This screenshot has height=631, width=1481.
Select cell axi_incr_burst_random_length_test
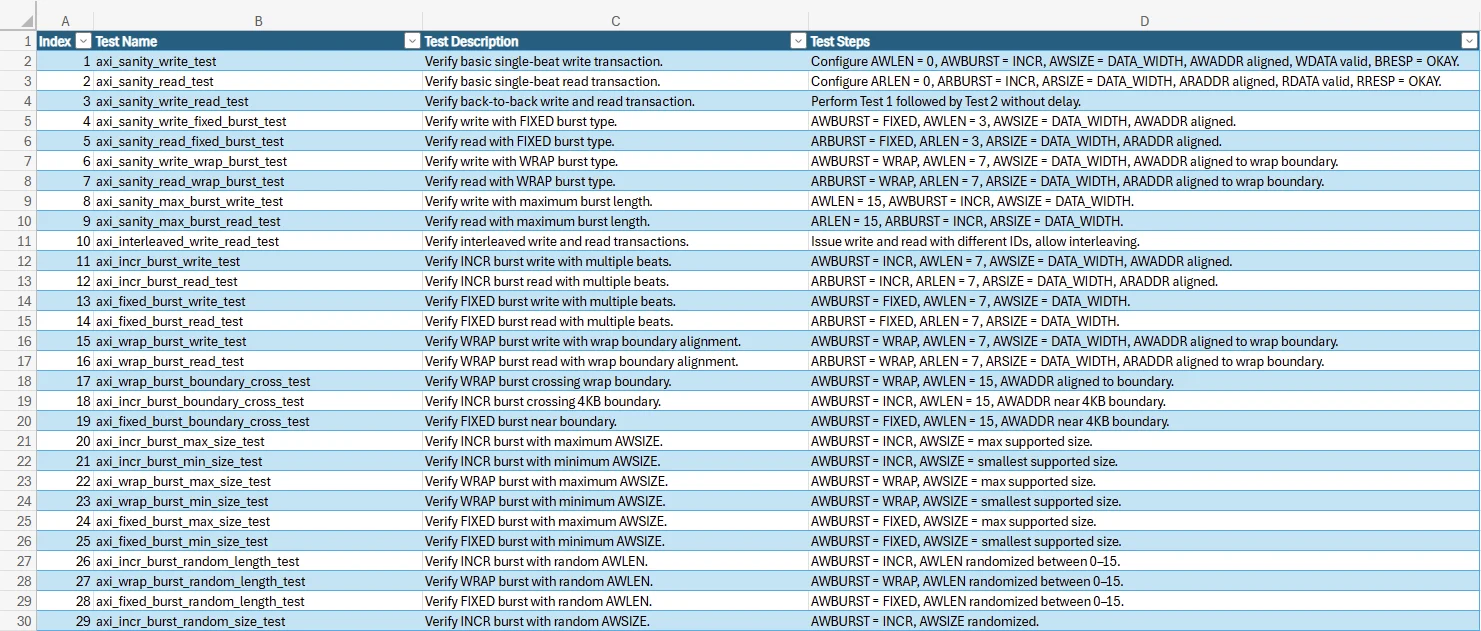coord(258,561)
